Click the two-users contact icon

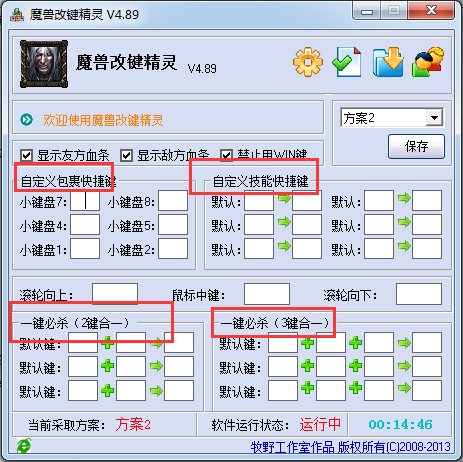coord(428,62)
